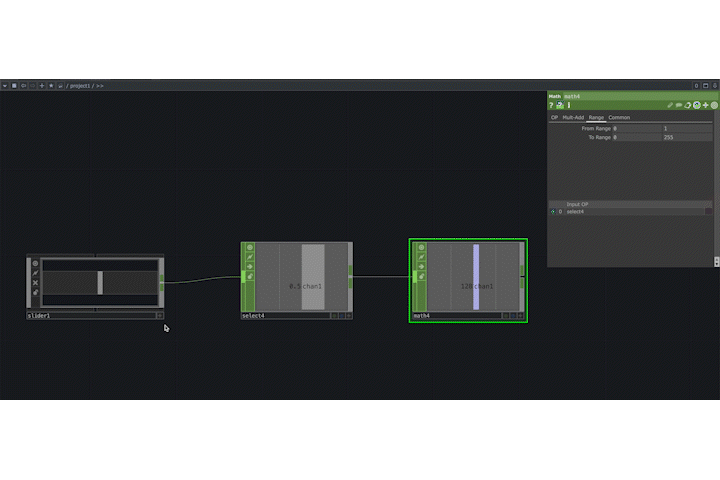Viewport: 720px width, 480px height.
Task: Click the pencil edit icon in parameter header
Action: 670,105
